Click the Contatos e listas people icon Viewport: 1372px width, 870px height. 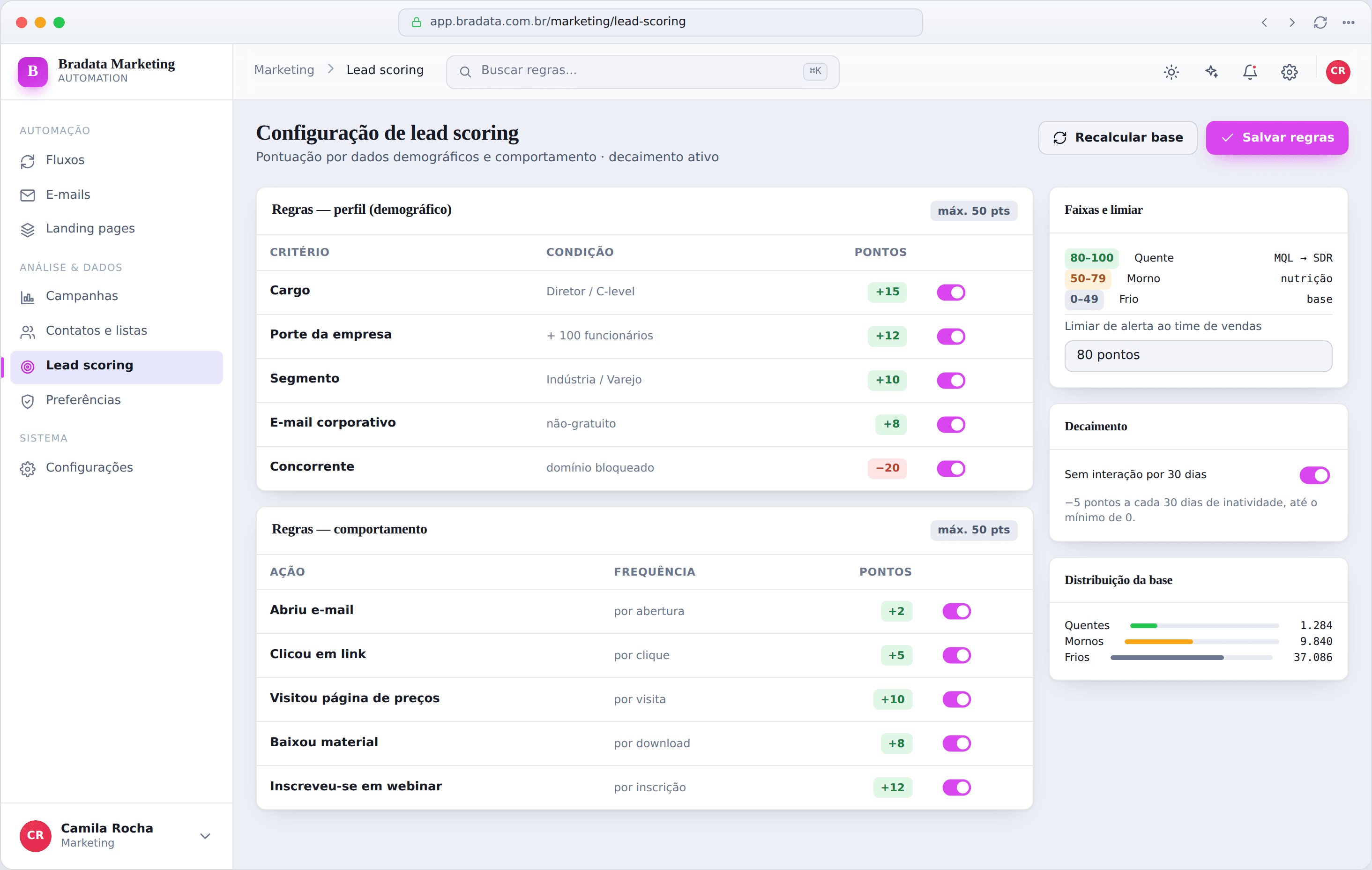(27, 331)
